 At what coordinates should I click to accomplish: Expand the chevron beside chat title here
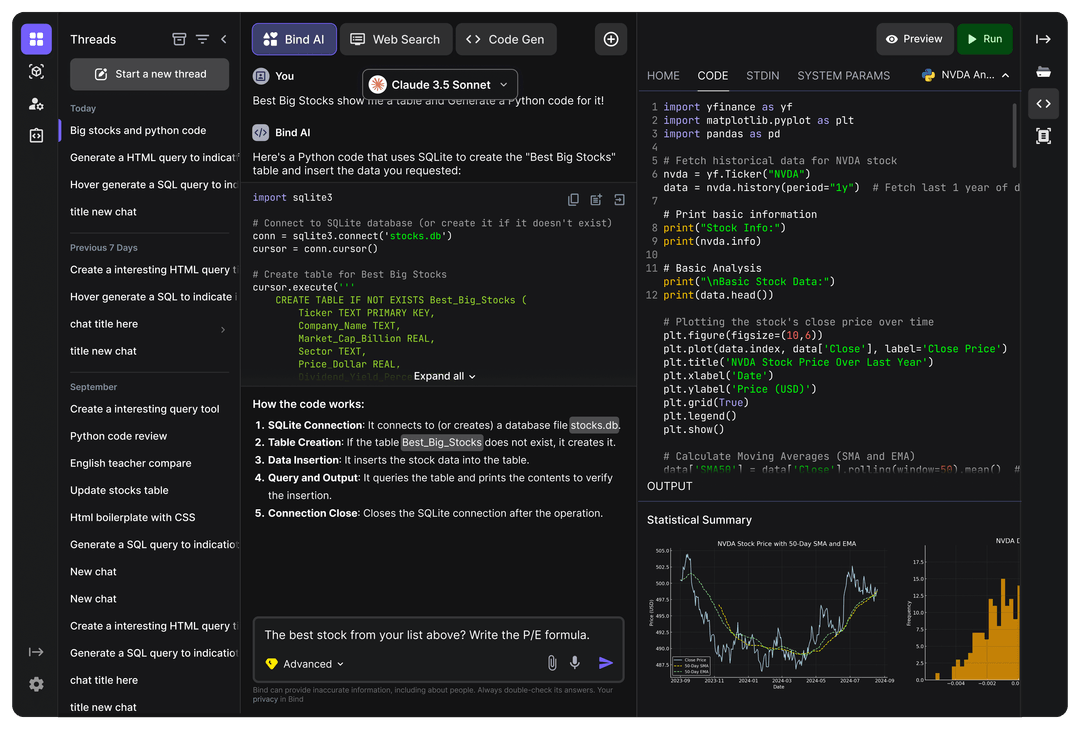click(x=223, y=330)
